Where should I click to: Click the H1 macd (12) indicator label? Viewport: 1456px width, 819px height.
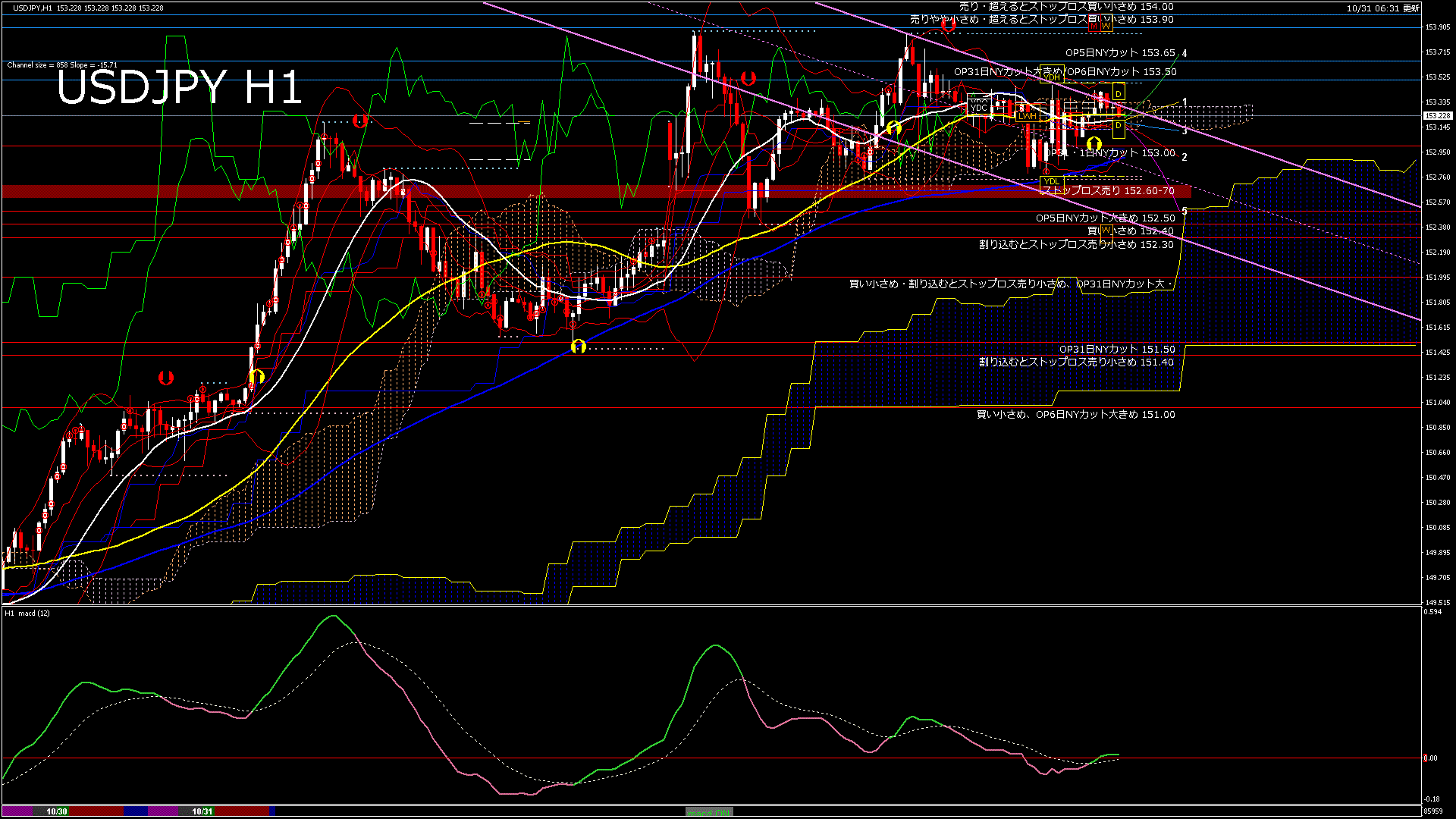[x=27, y=613]
